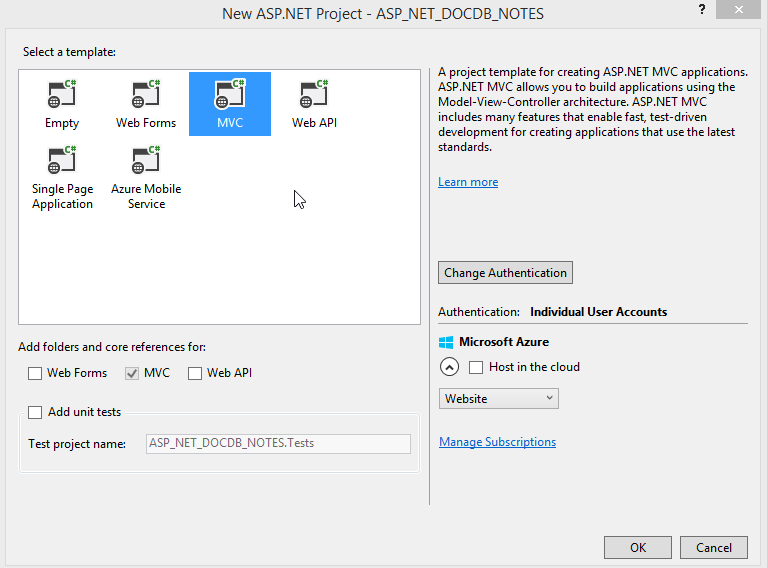The image size is (768, 568).
Task: Select the MVC template icon
Action: click(x=230, y=94)
